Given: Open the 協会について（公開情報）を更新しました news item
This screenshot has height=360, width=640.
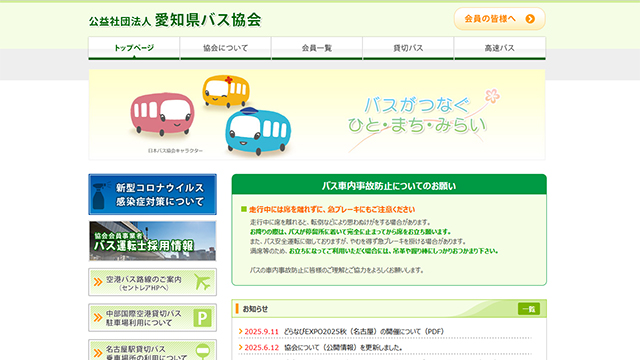Looking at the screenshot, I should point(343,348).
